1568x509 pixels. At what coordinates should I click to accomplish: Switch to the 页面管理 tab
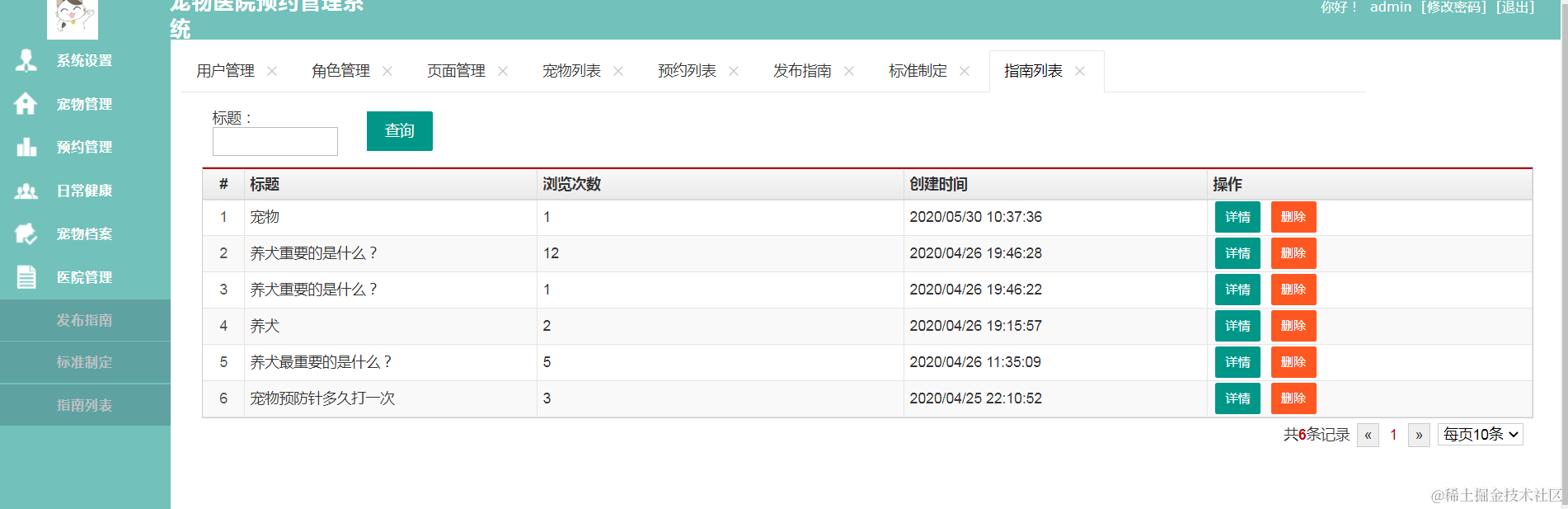pos(456,71)
